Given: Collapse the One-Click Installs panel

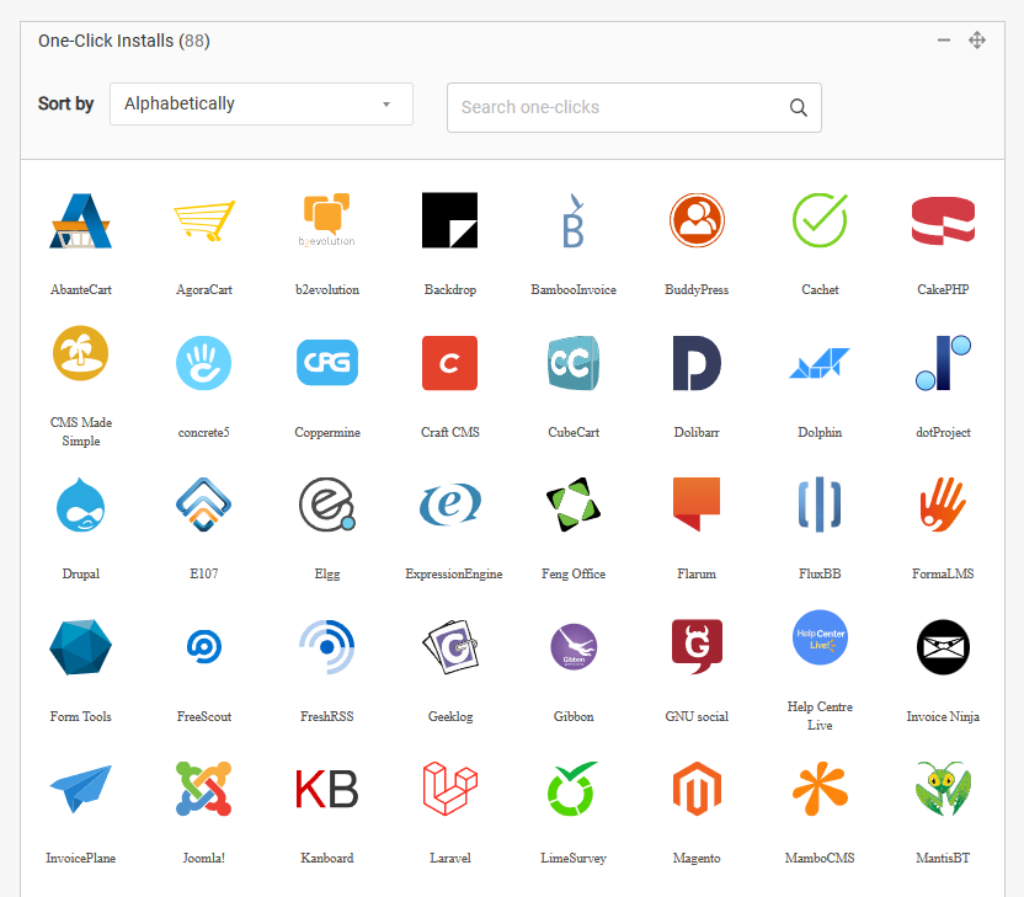Looking at the screenshot, I should [x=944, y=40].
